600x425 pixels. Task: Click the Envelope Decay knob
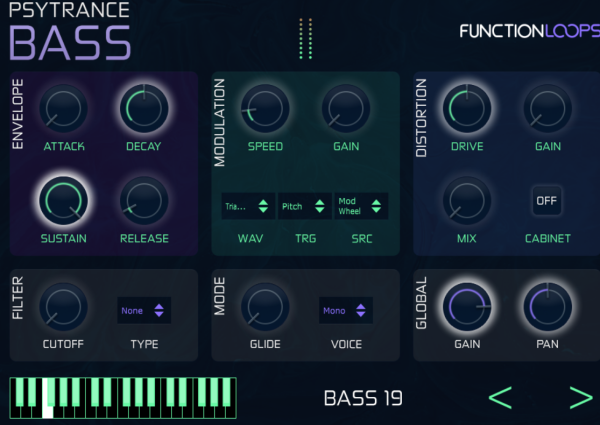[x=144, y=108]
